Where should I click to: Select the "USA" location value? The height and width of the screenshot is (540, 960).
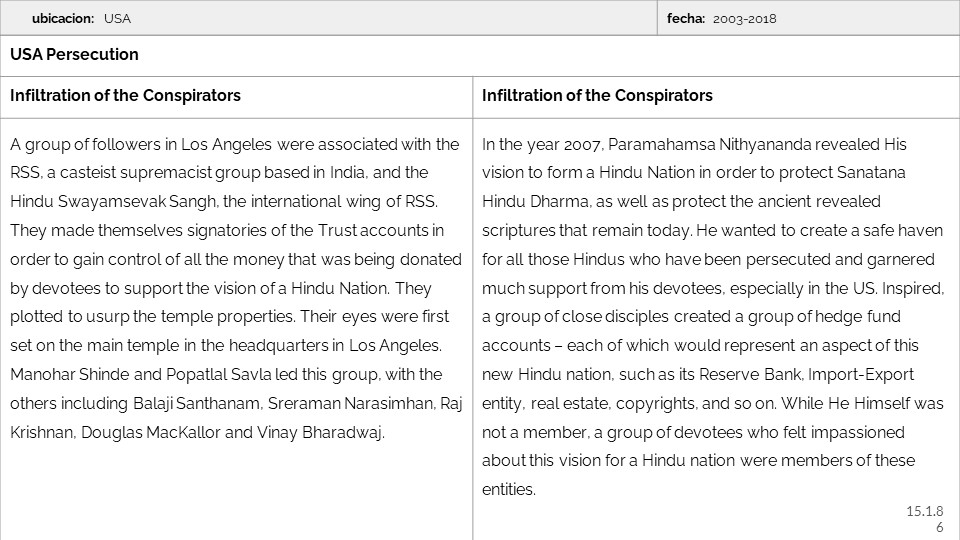pos(117,18)
